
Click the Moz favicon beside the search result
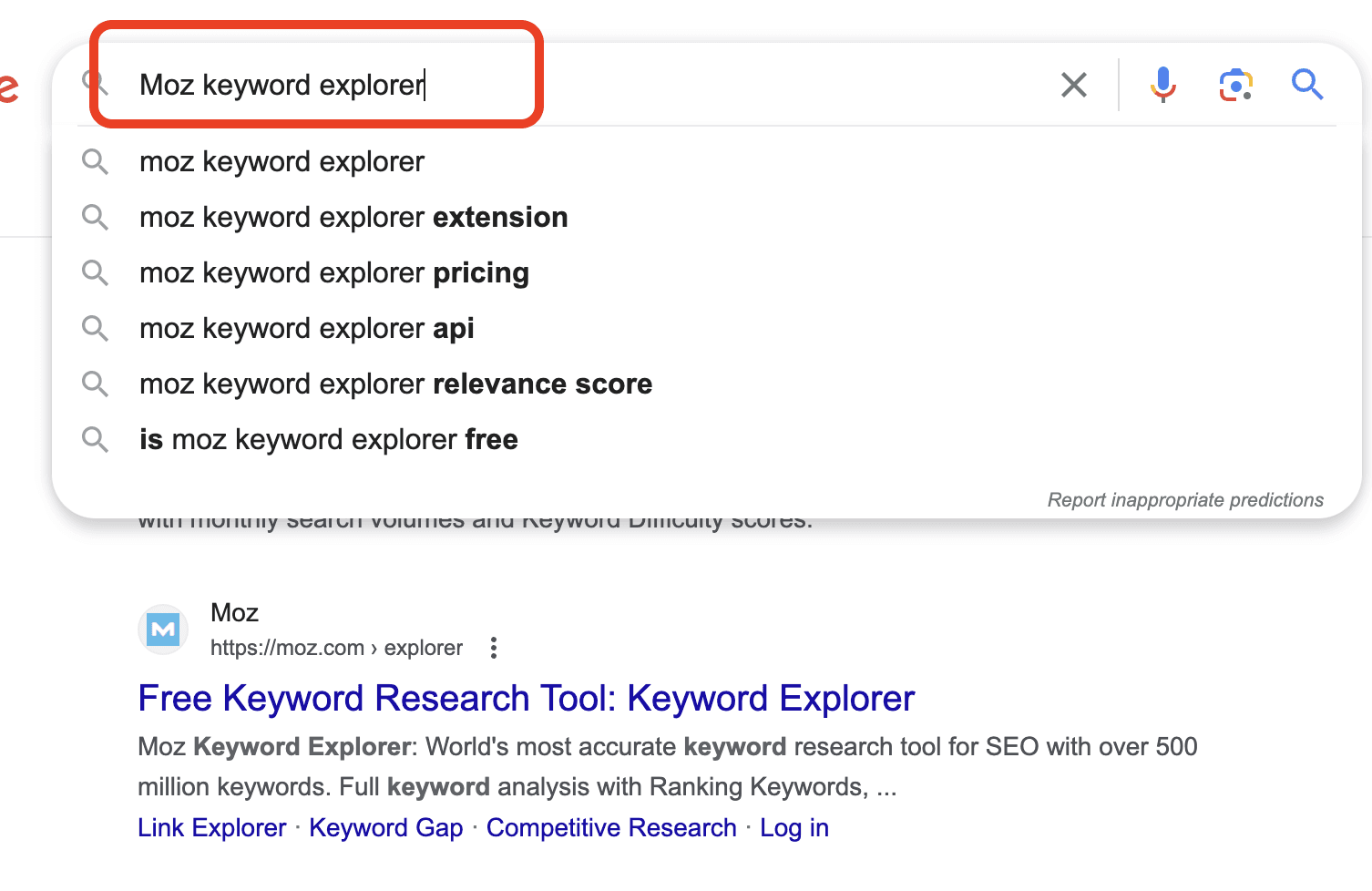coord(162,629)
